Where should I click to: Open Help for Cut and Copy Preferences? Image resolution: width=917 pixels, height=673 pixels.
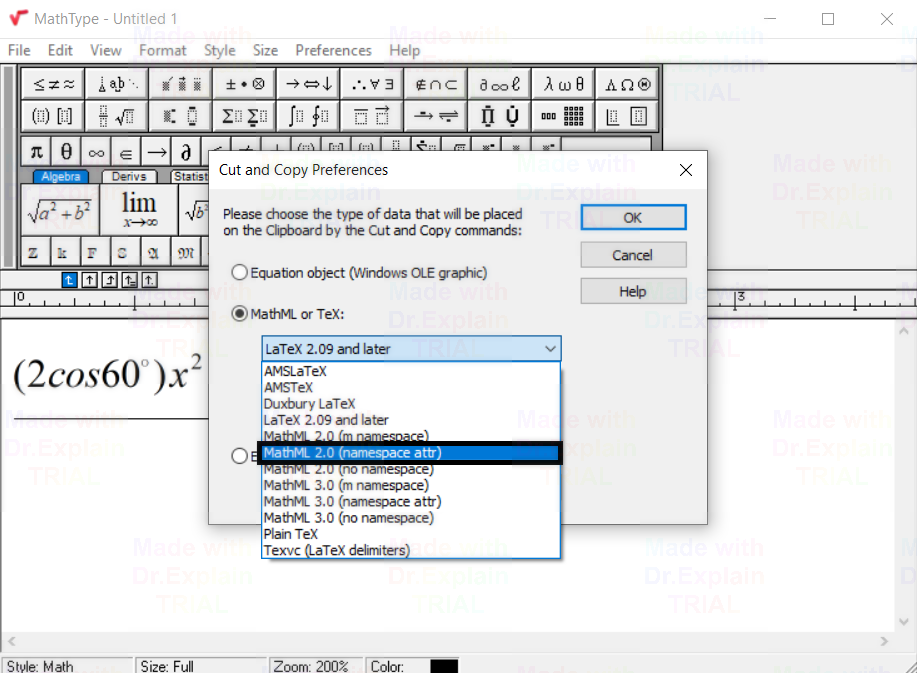(633, 291)
